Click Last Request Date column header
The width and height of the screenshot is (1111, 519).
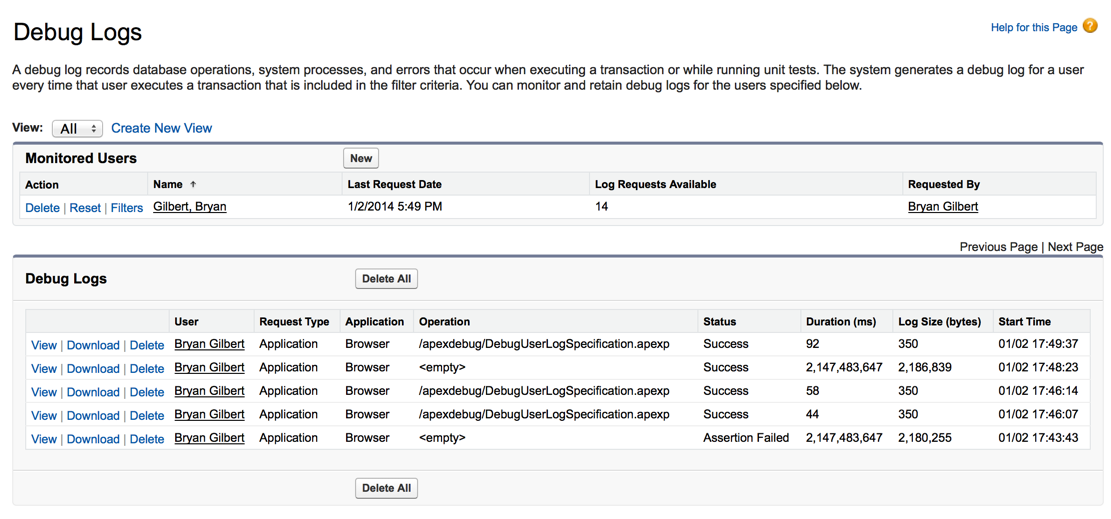point(395,184)
